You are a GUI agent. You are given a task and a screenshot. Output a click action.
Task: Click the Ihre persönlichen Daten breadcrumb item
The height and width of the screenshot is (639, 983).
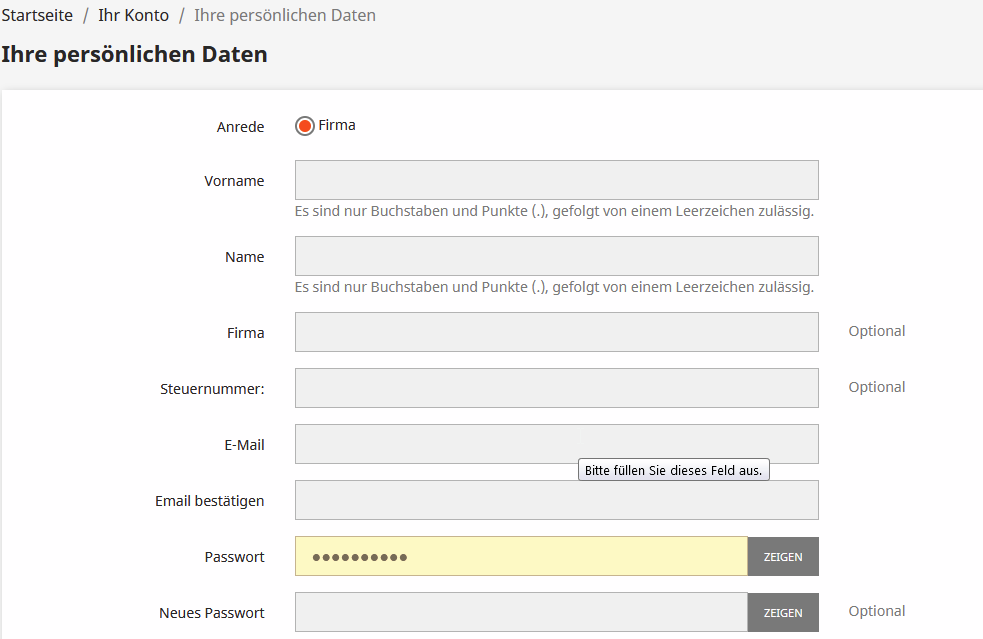[x=285, y=16]
